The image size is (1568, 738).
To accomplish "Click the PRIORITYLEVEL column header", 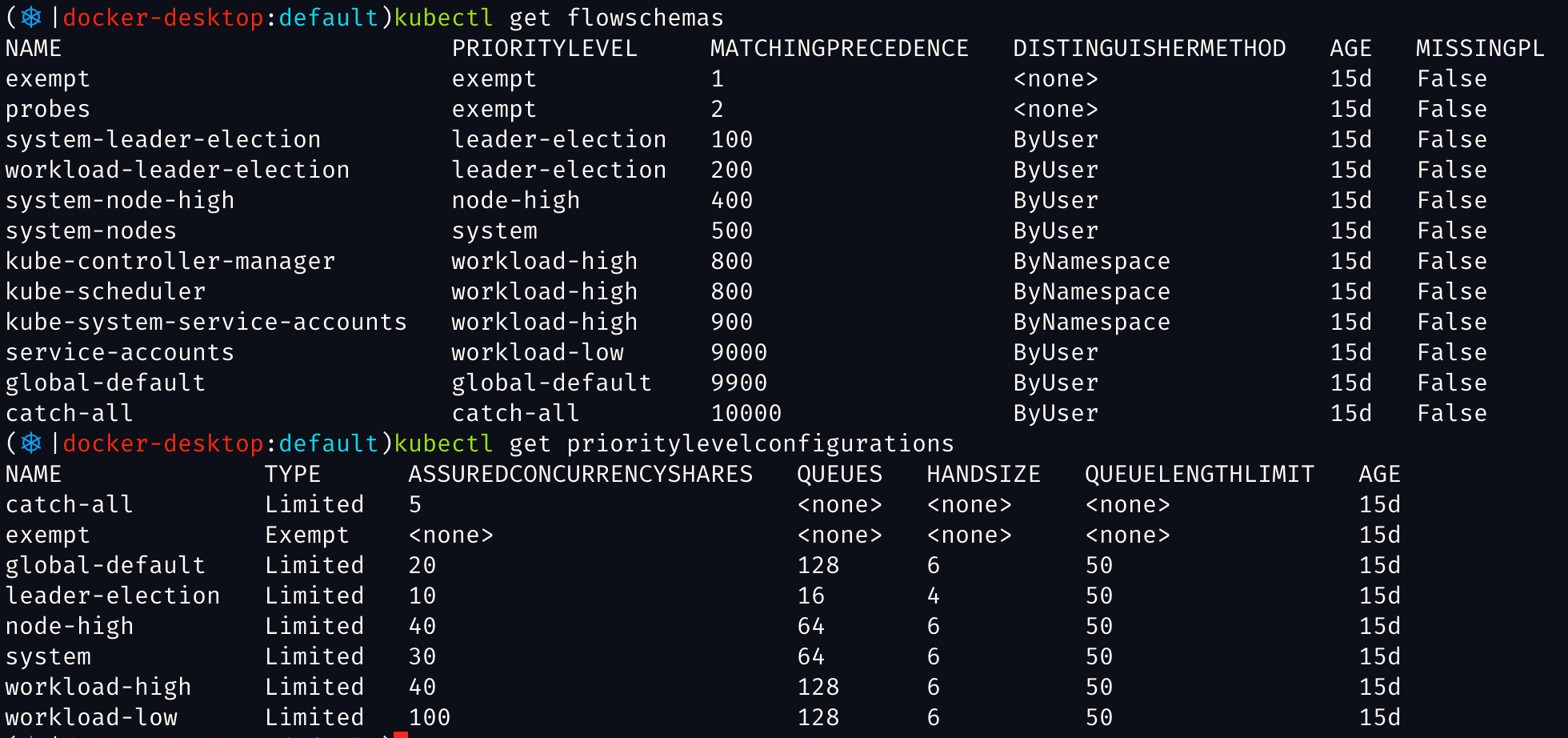I will 545,48.
